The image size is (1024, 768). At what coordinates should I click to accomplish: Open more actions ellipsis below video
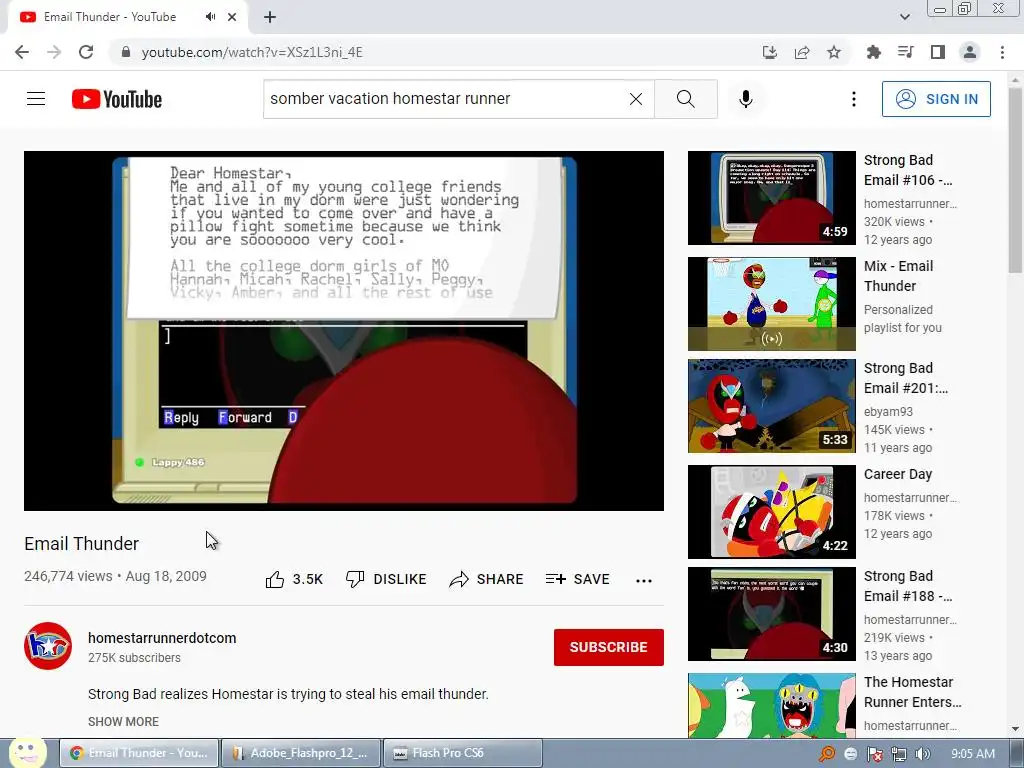tap(644, 580)
